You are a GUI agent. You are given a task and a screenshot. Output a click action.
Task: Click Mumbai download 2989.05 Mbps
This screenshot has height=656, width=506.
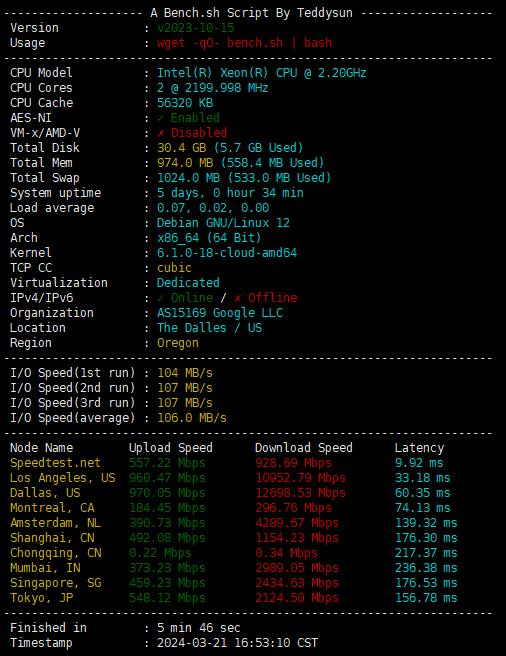click(297, 568)
